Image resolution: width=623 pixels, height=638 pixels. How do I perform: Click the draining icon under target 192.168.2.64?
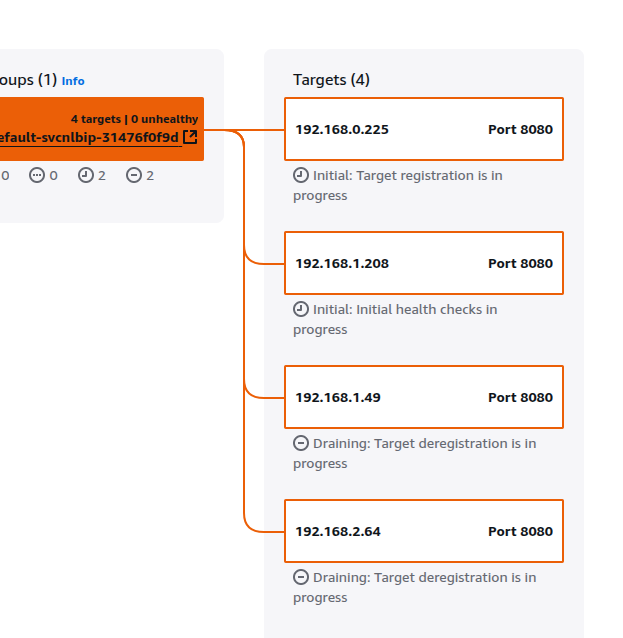click(301, 577)
